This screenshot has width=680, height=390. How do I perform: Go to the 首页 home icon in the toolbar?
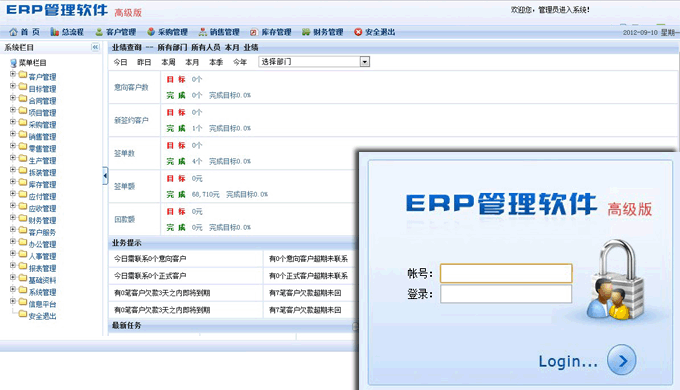pyautogui.click(x=13, y=32)
